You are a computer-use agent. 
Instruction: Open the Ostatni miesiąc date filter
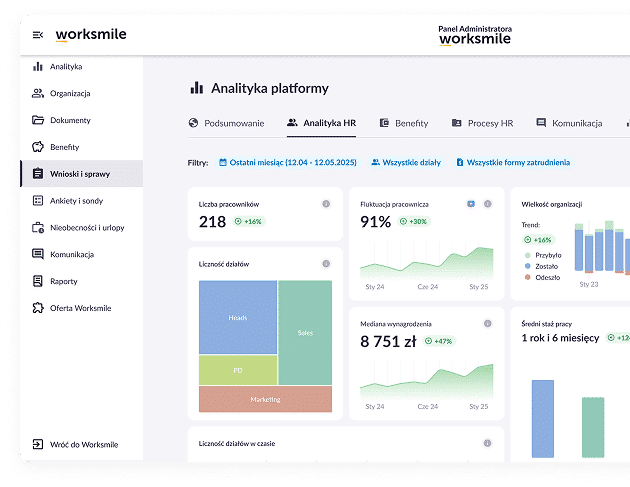286,162
